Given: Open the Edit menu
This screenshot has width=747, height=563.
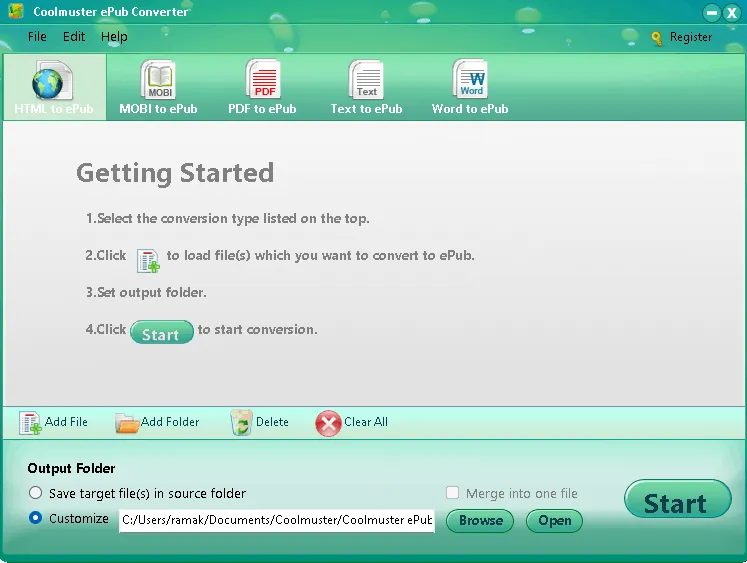Looking at the screenshot, I should pyautogui.click(x=74, y=37).
